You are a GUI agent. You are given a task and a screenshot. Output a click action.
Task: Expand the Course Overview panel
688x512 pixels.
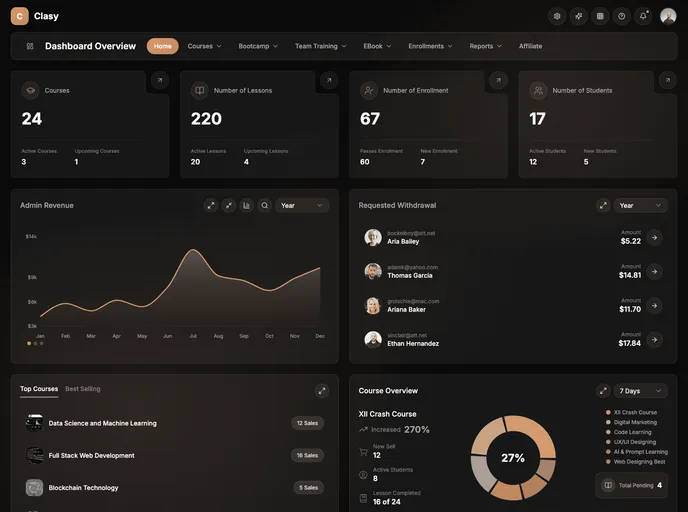[603, 390]
